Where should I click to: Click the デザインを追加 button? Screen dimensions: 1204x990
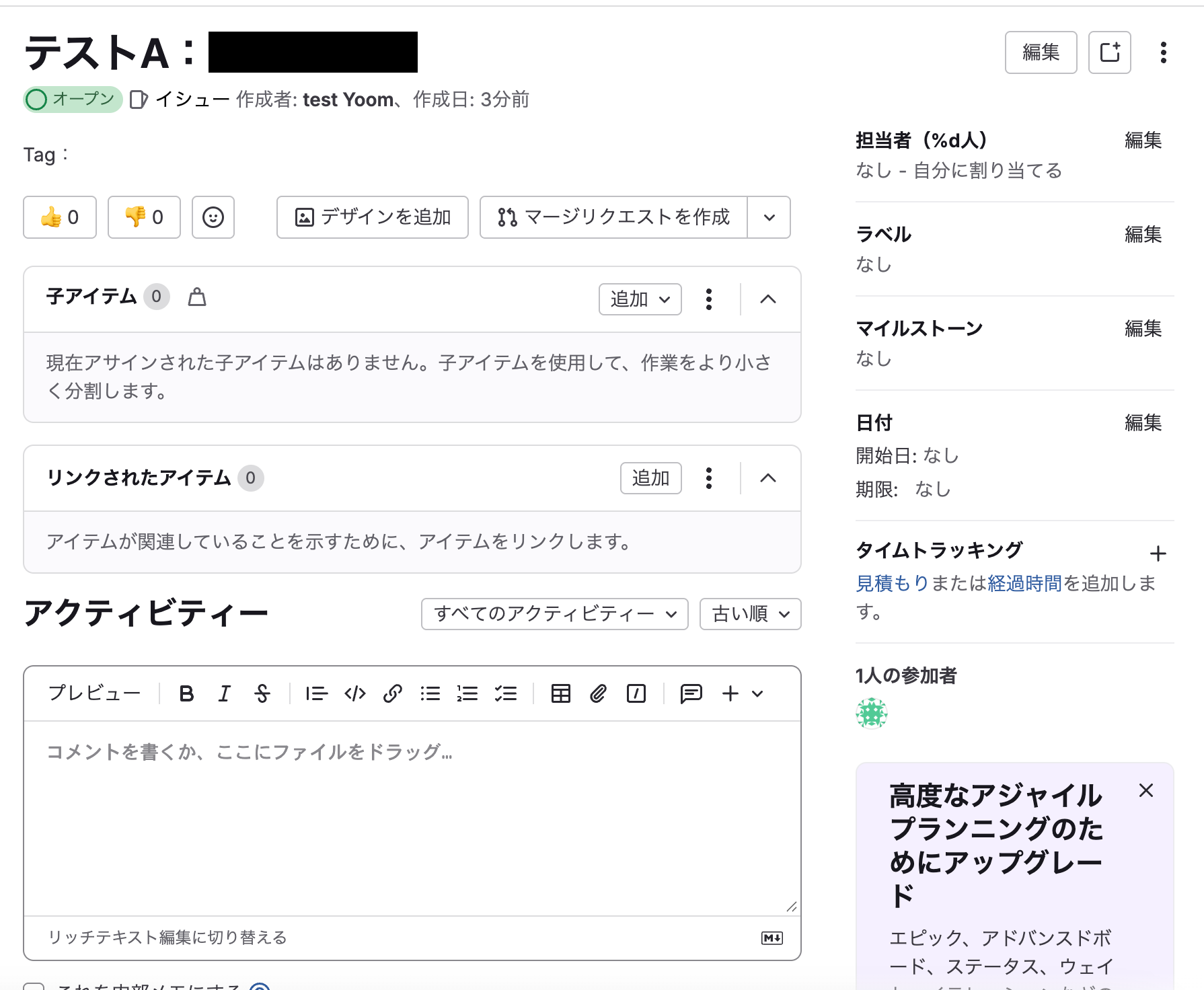pos(372,217)
